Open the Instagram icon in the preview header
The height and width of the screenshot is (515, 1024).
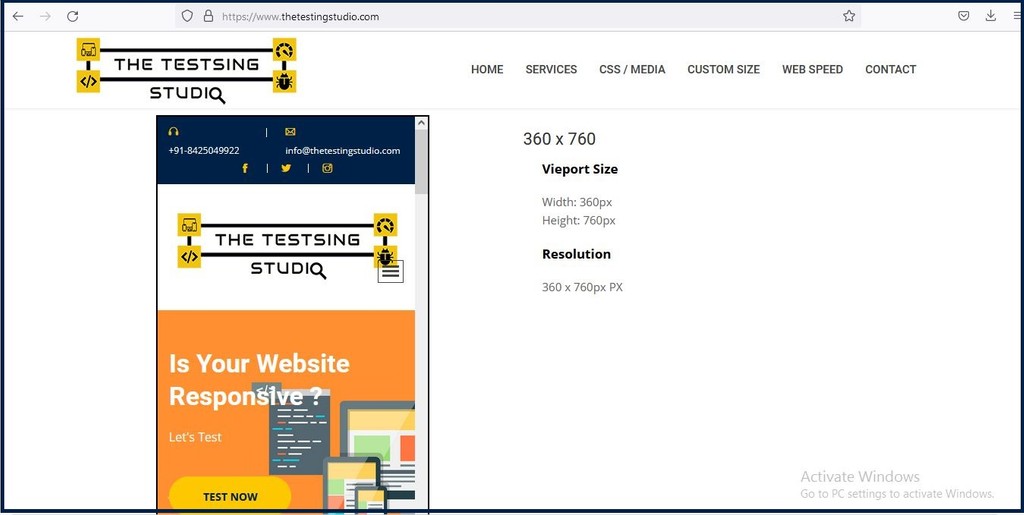[x=327, y=168]
